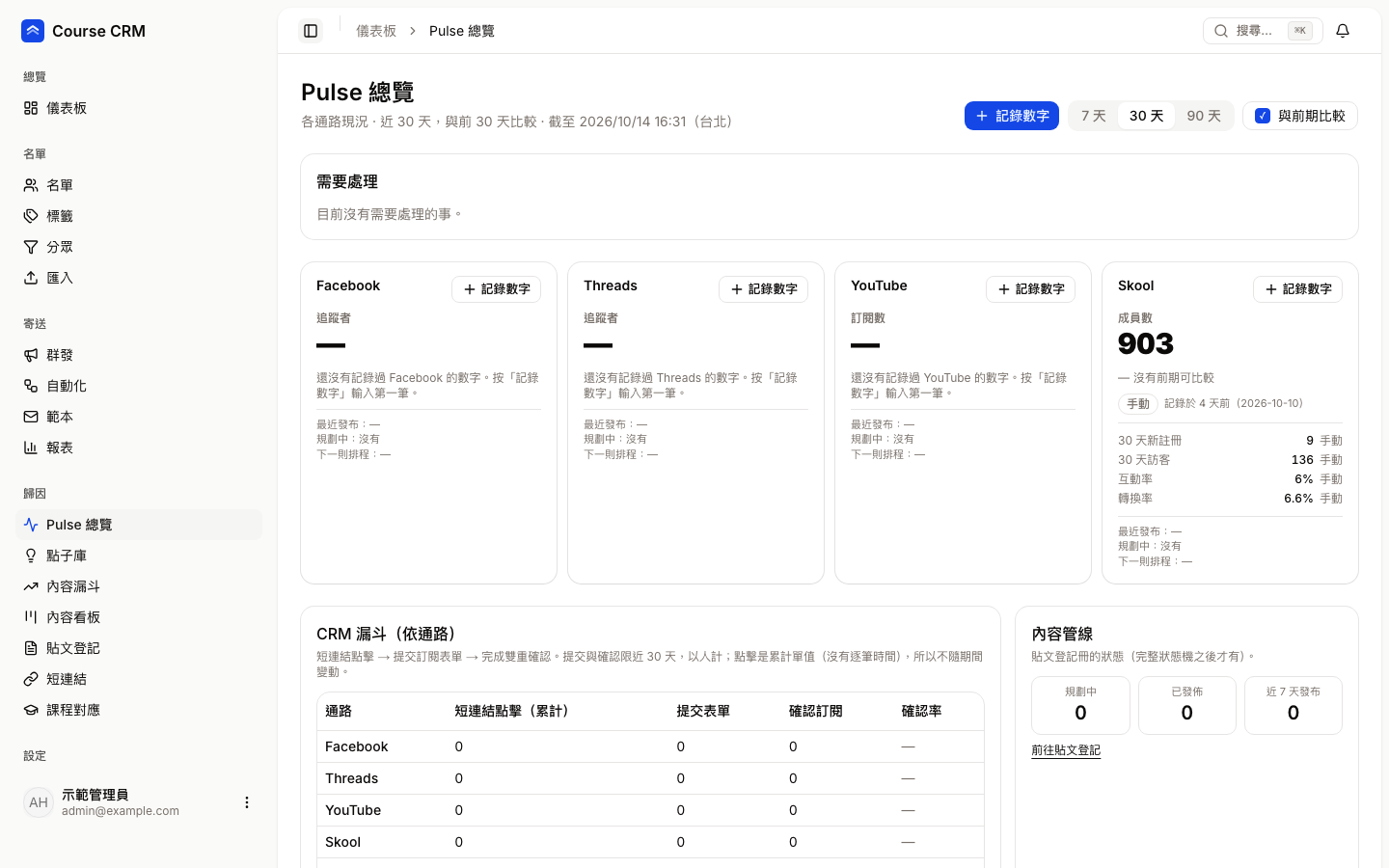Open notifications bell icon
1389x868 pixels.
[1343, 31]
